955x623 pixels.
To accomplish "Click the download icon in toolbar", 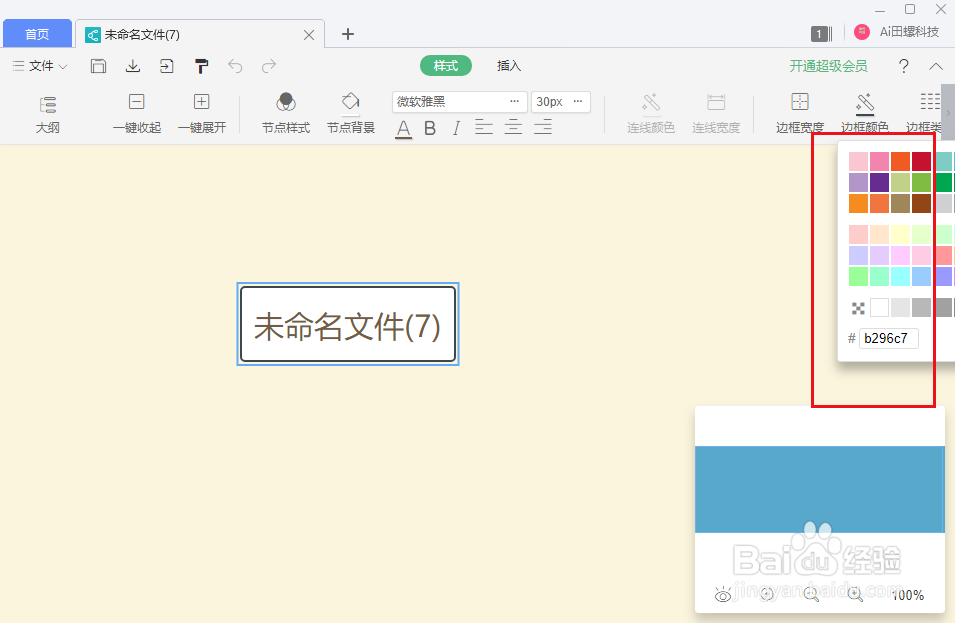I will coord(133,66).
